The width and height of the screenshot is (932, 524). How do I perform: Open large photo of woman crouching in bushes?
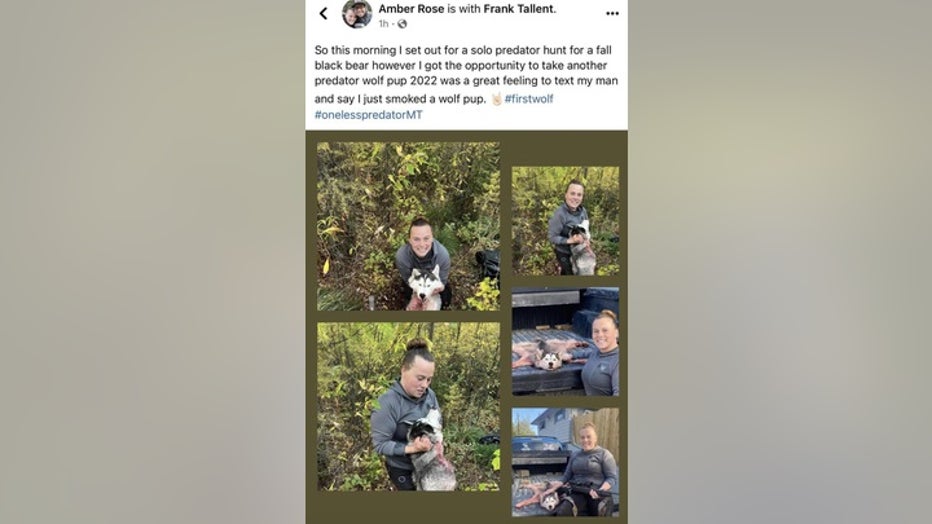click(408, 226)
